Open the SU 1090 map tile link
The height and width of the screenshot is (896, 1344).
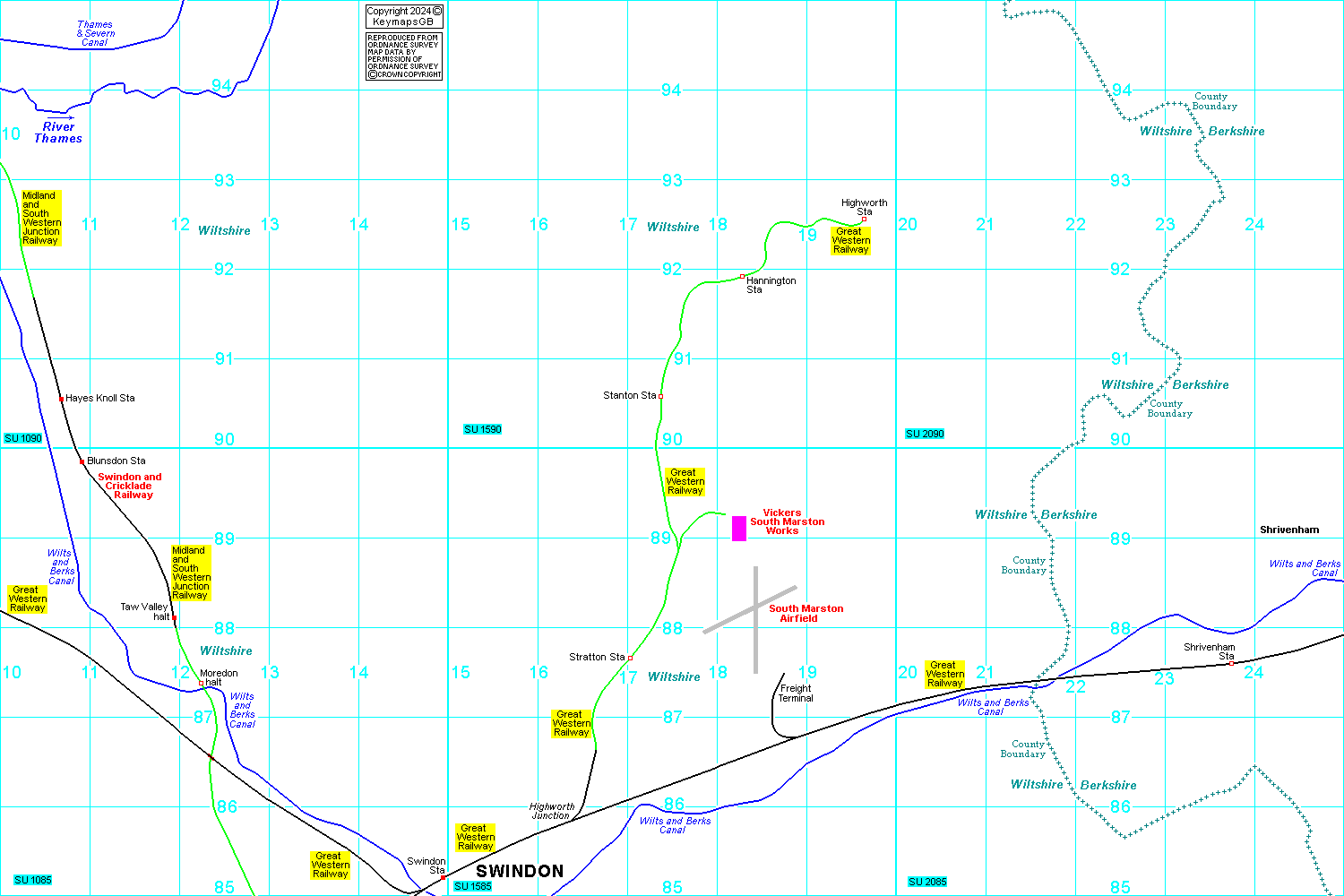(23, 438)
